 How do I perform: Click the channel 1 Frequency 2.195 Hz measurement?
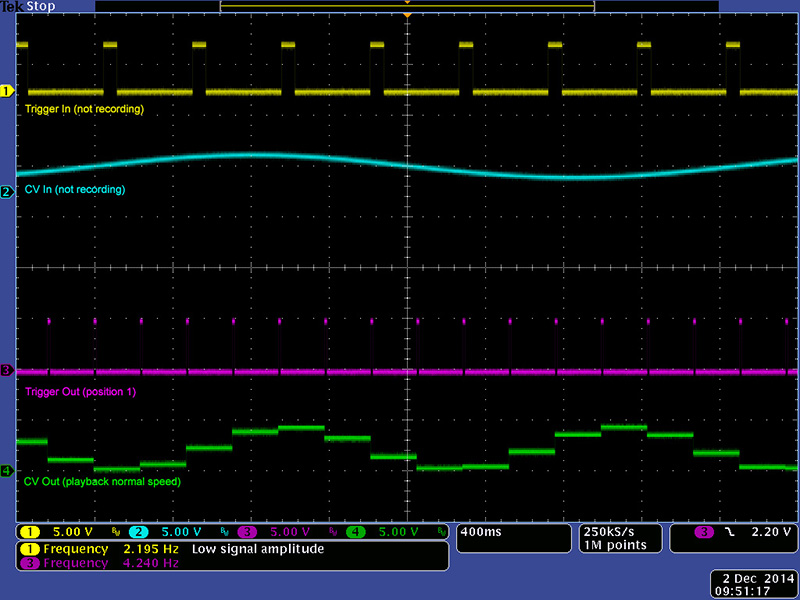click(97, 549)
